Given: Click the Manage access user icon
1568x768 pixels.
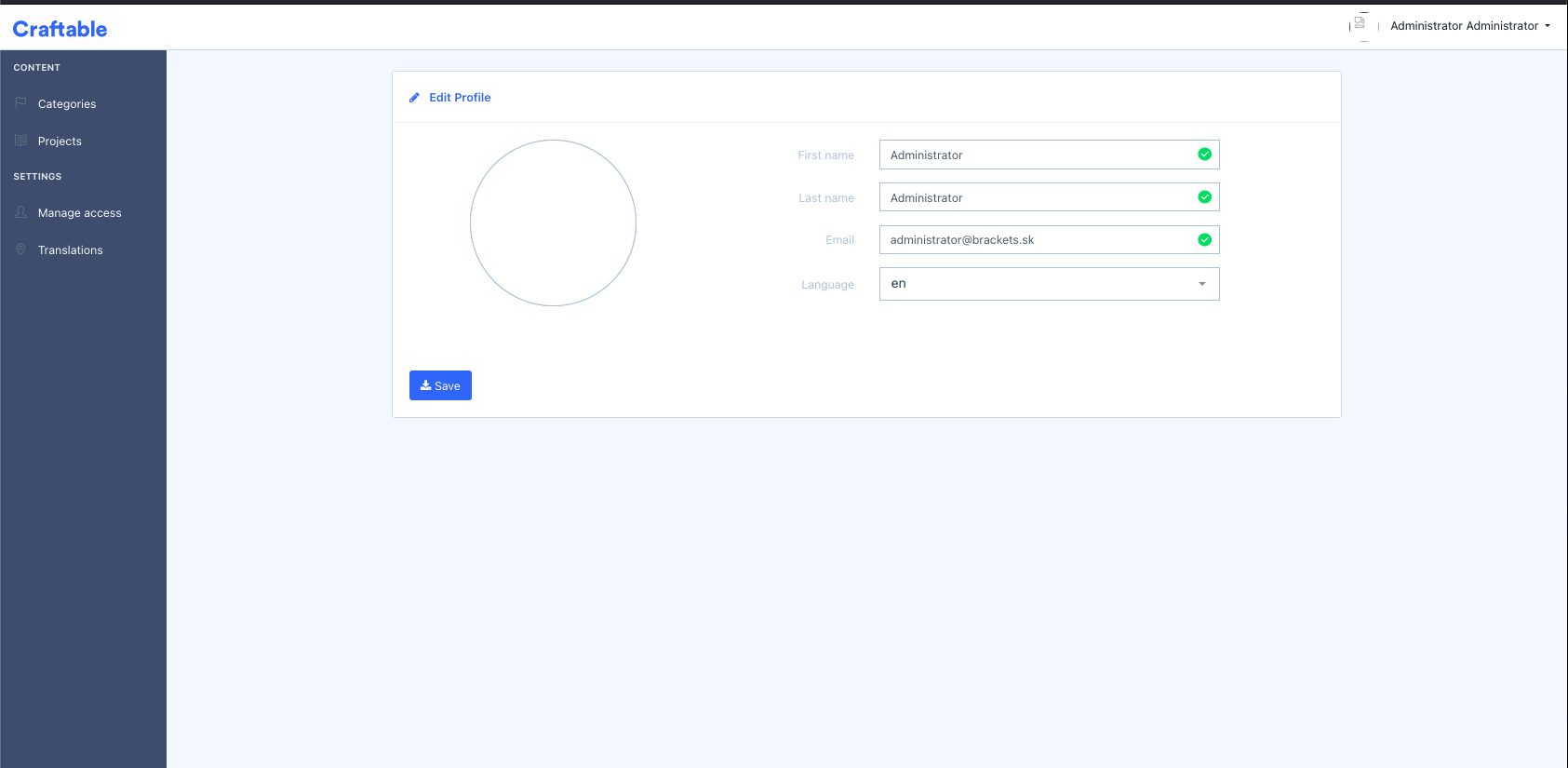Looking at the screenshot, I should (20, 212).
